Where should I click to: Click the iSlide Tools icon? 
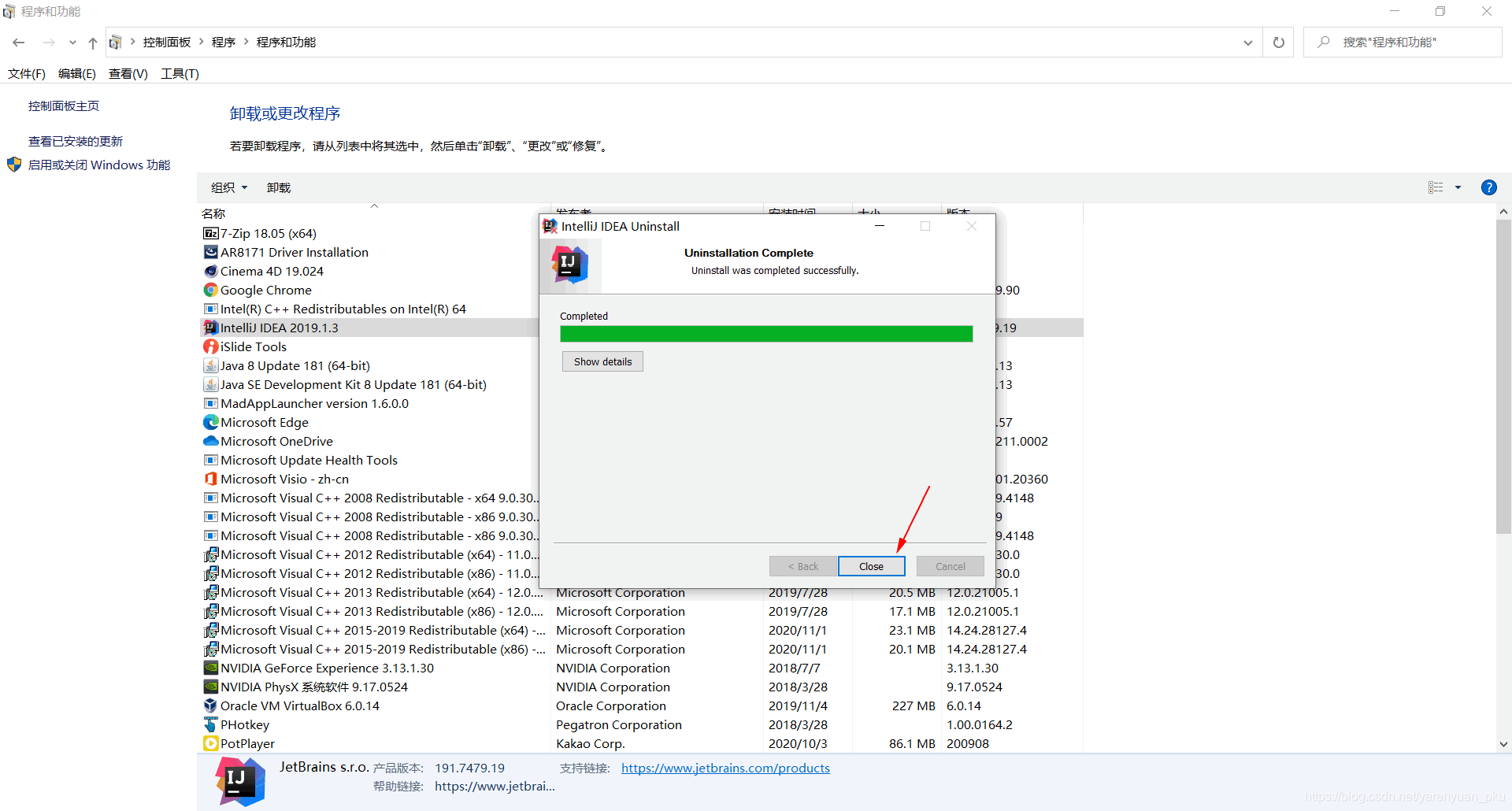211,346
